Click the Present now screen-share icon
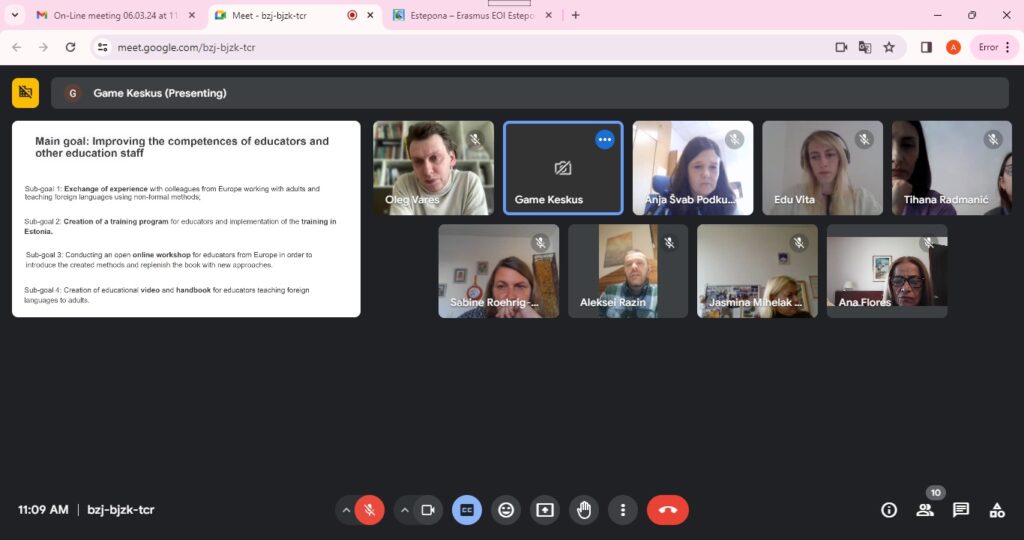This screenshot has width=1024, height=540. pos(545,510)
